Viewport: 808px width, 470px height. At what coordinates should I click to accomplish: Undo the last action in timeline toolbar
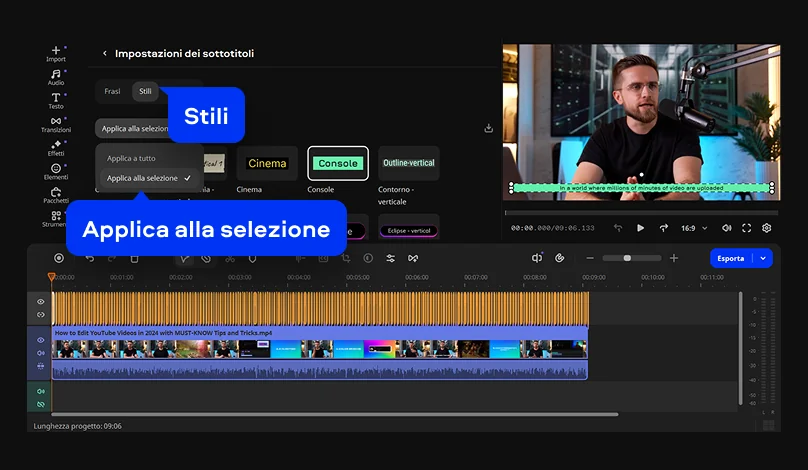90,258
